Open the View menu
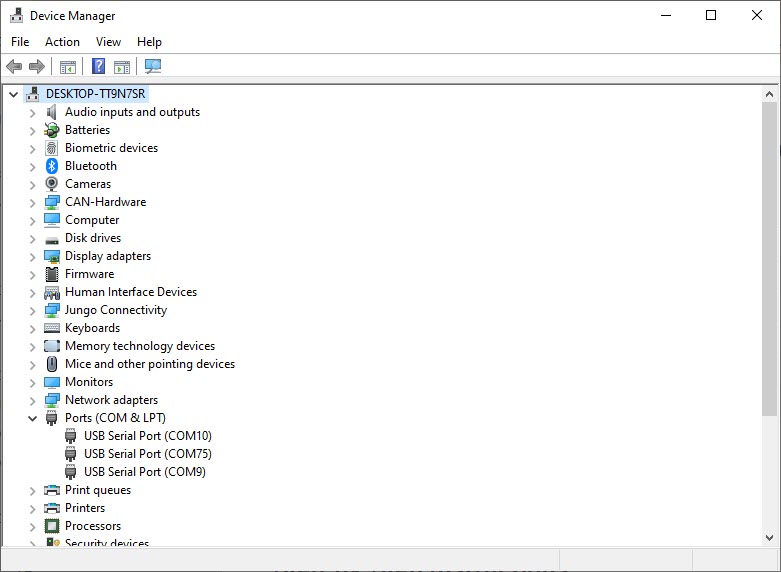This screenshot has width=781, height=572. pyautogui.click(x=108, y=42)
